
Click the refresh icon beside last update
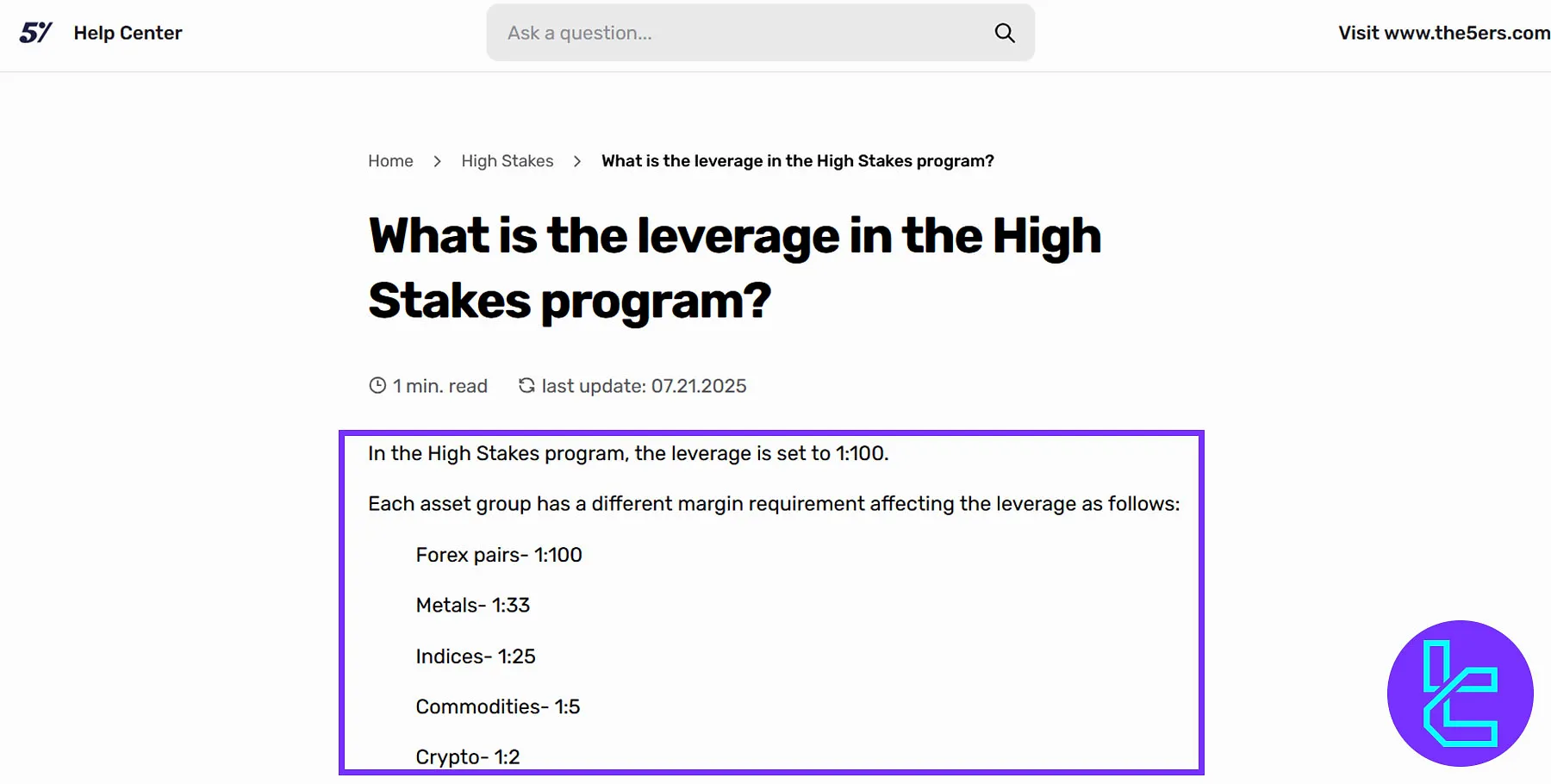[526, 386]
